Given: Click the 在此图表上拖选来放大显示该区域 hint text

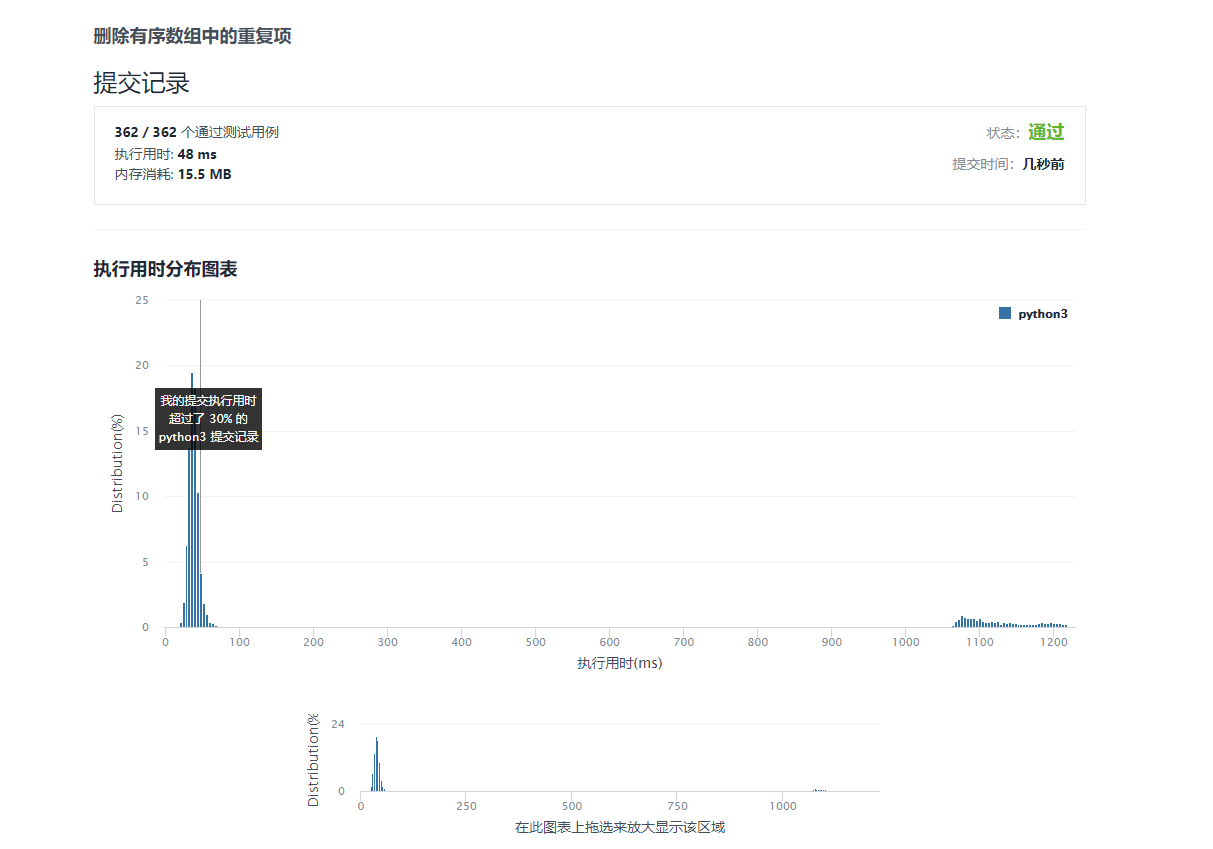Looking at the screenshot, I should pyautogui.click(x=620, y=827).
